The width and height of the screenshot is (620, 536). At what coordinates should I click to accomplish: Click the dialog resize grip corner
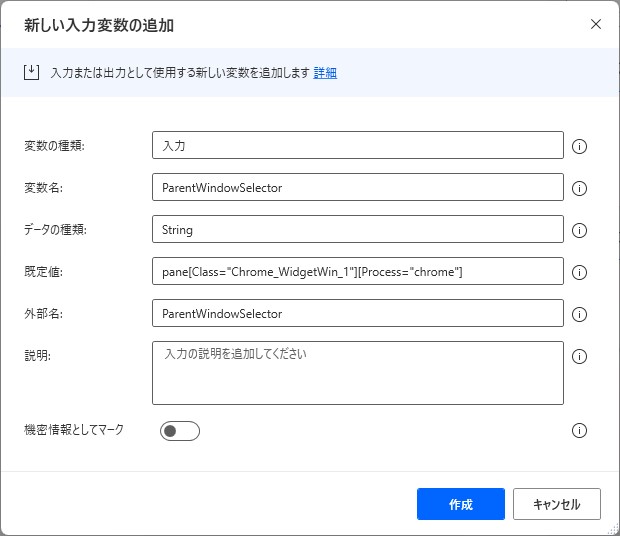point(614,530)
